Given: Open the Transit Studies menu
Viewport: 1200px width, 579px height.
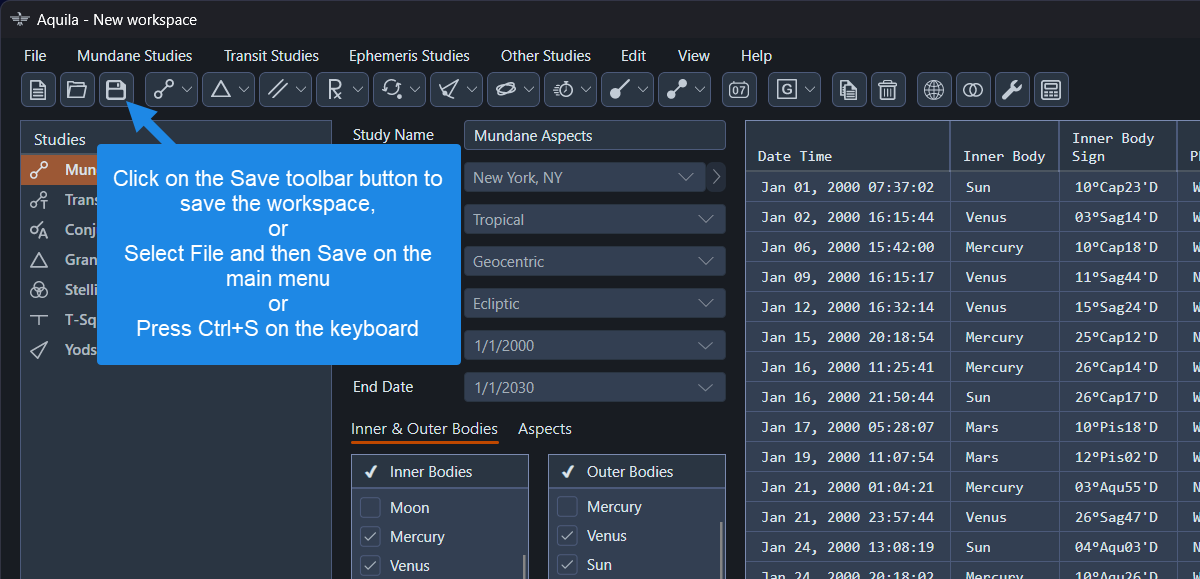Looking at the screenshot, I should pyautogui.click(x=271, y=56).
